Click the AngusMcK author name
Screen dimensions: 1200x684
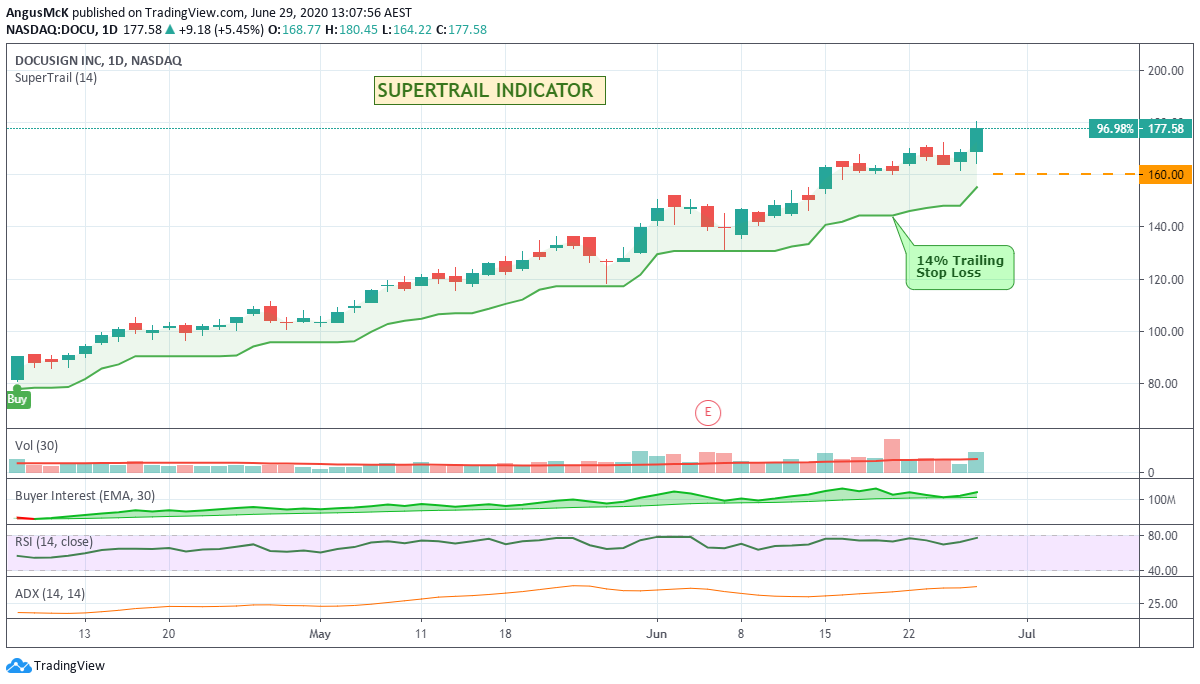point(35,12)
